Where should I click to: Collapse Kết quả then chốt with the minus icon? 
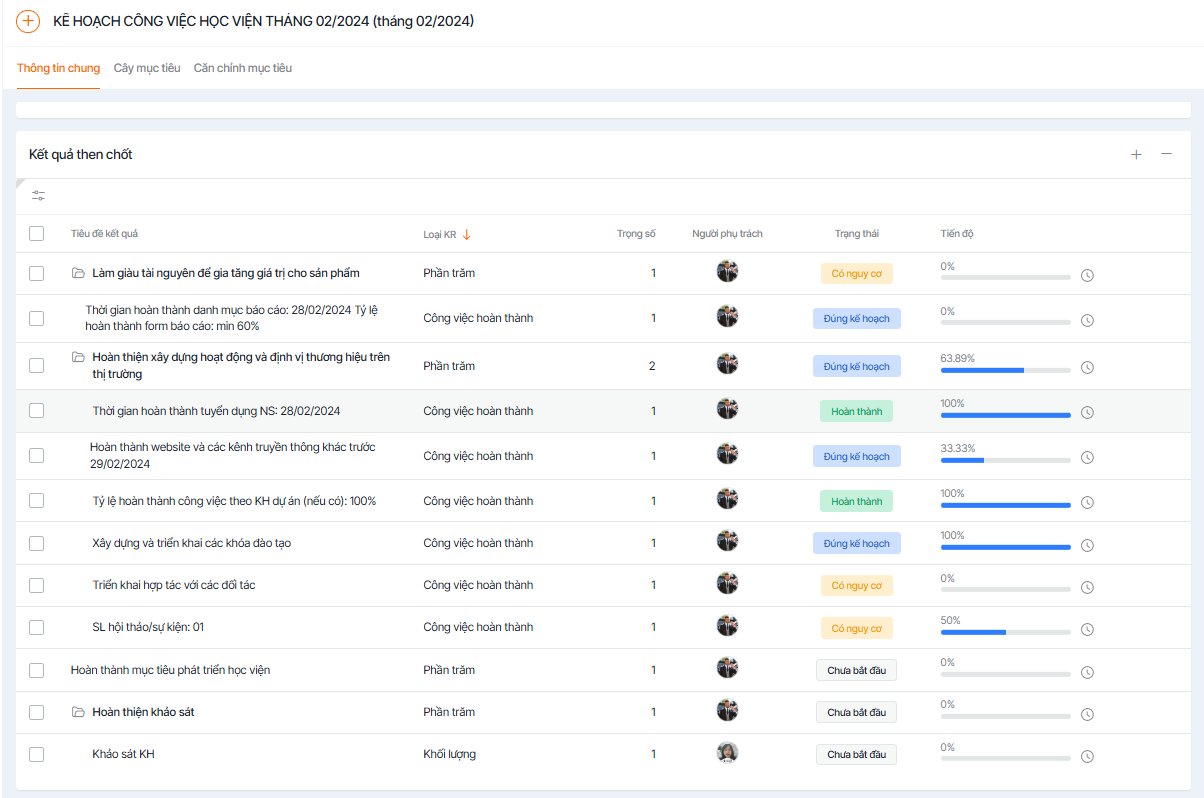(1166, 154)
